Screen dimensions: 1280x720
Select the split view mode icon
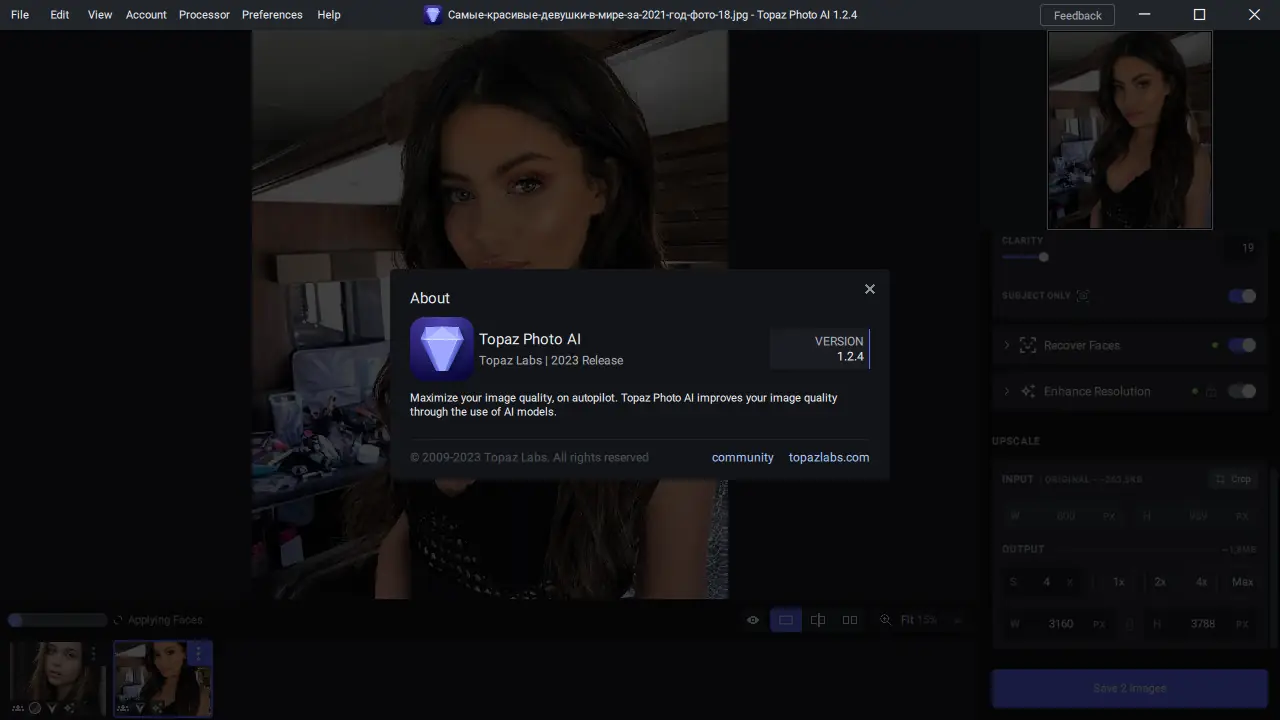pos(818,620)
